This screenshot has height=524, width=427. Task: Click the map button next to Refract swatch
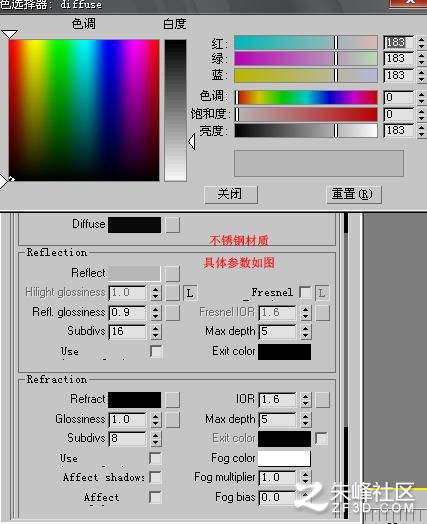point(173,400)
